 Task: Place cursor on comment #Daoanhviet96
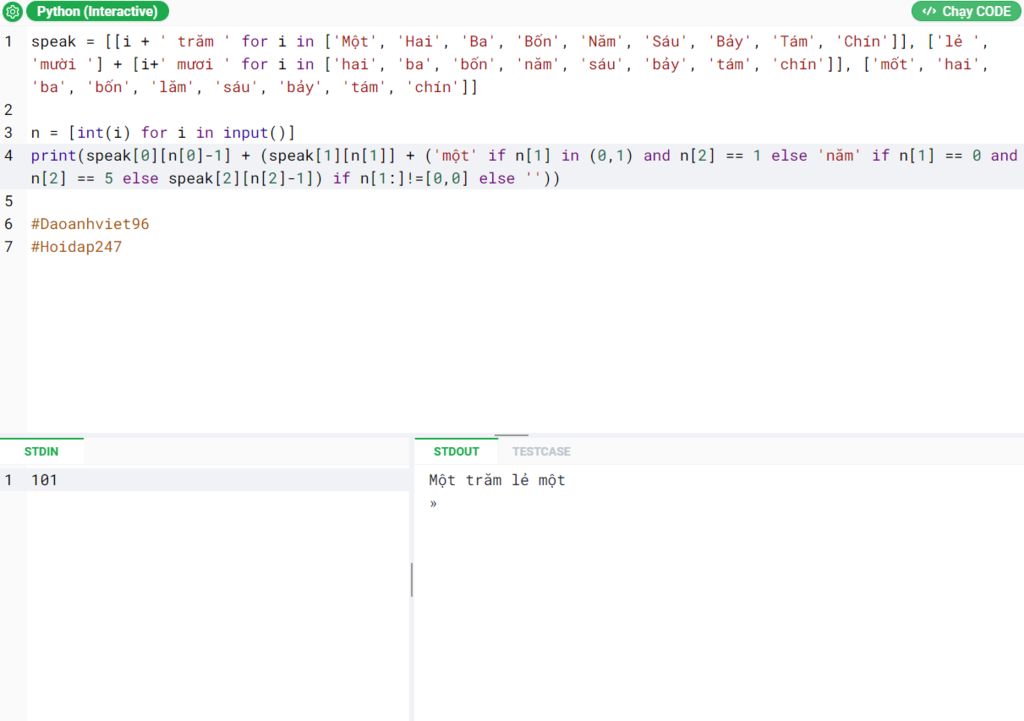[90, 224]
